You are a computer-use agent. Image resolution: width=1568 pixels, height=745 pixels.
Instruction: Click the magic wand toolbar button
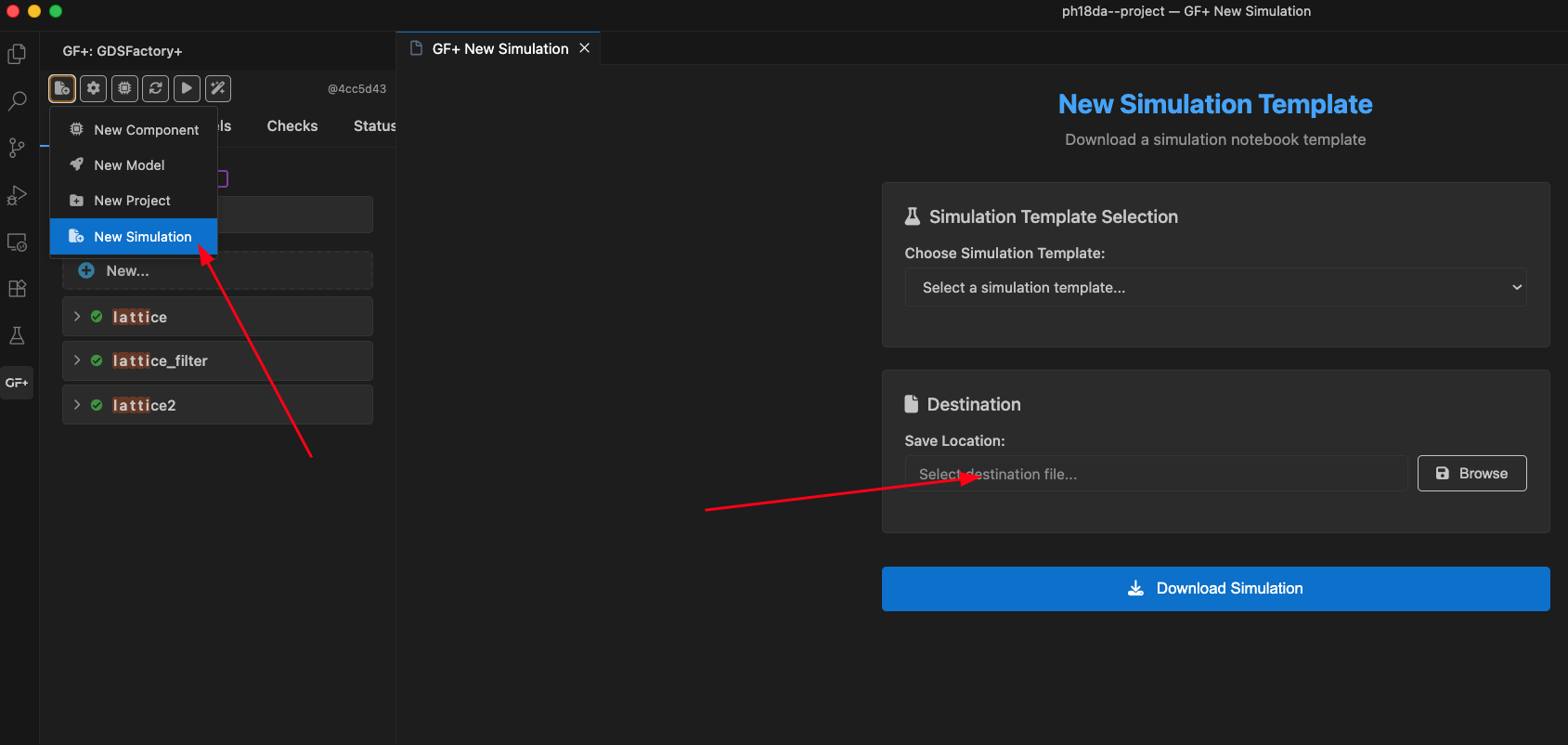tap(218, 88)
